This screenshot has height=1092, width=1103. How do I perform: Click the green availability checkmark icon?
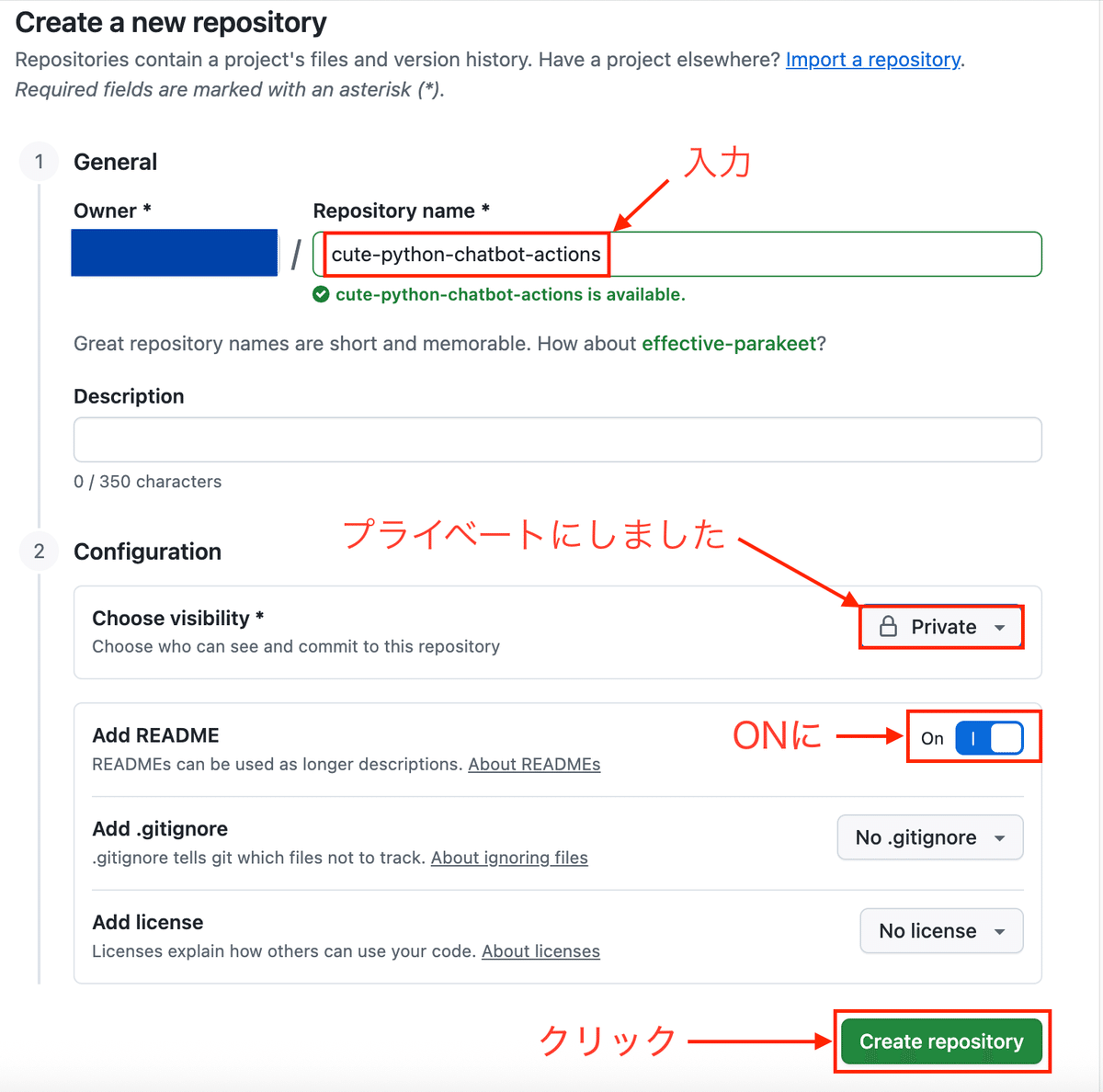pos(321,295)
